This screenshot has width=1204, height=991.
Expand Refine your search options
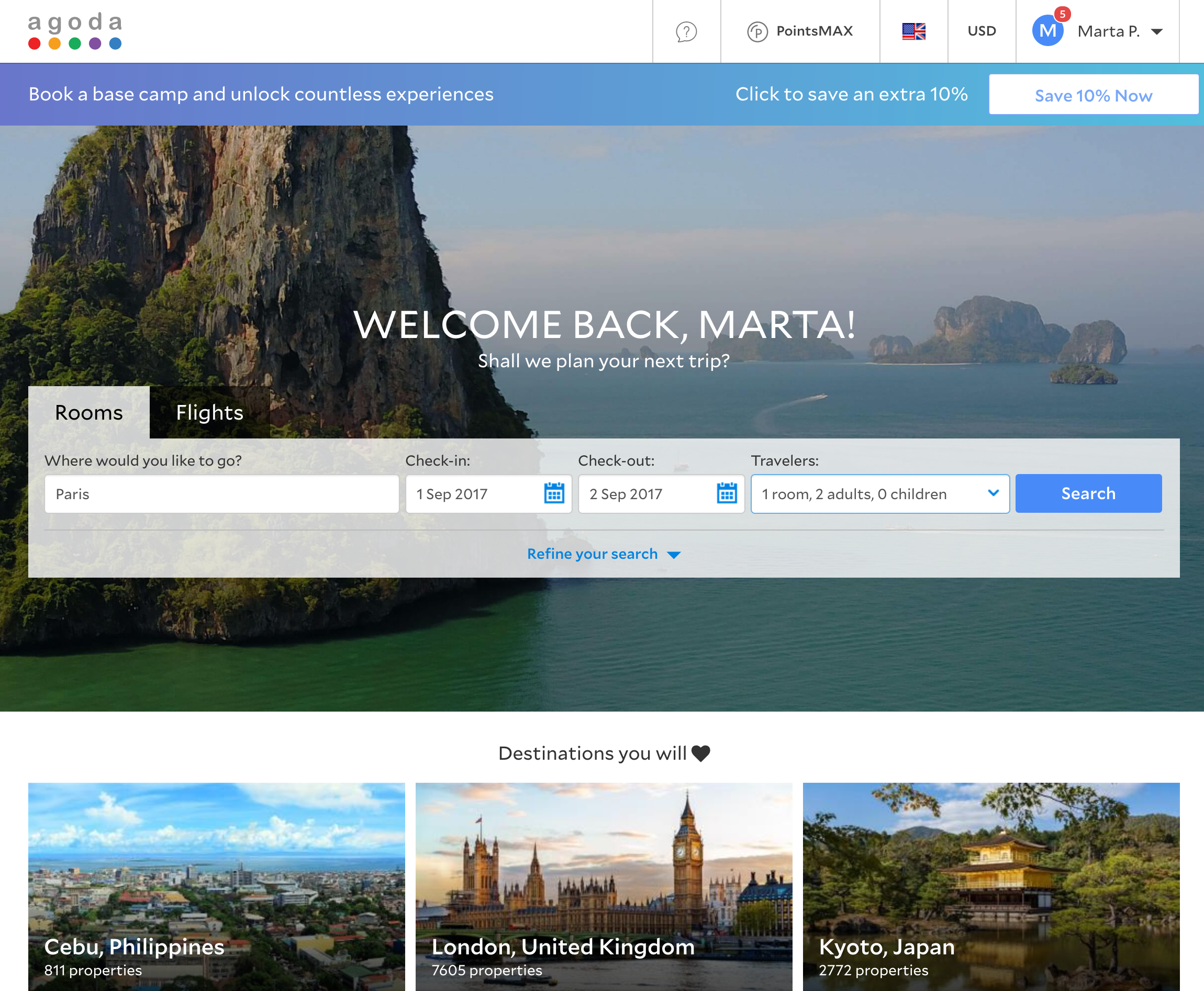[x=604, y=554]
